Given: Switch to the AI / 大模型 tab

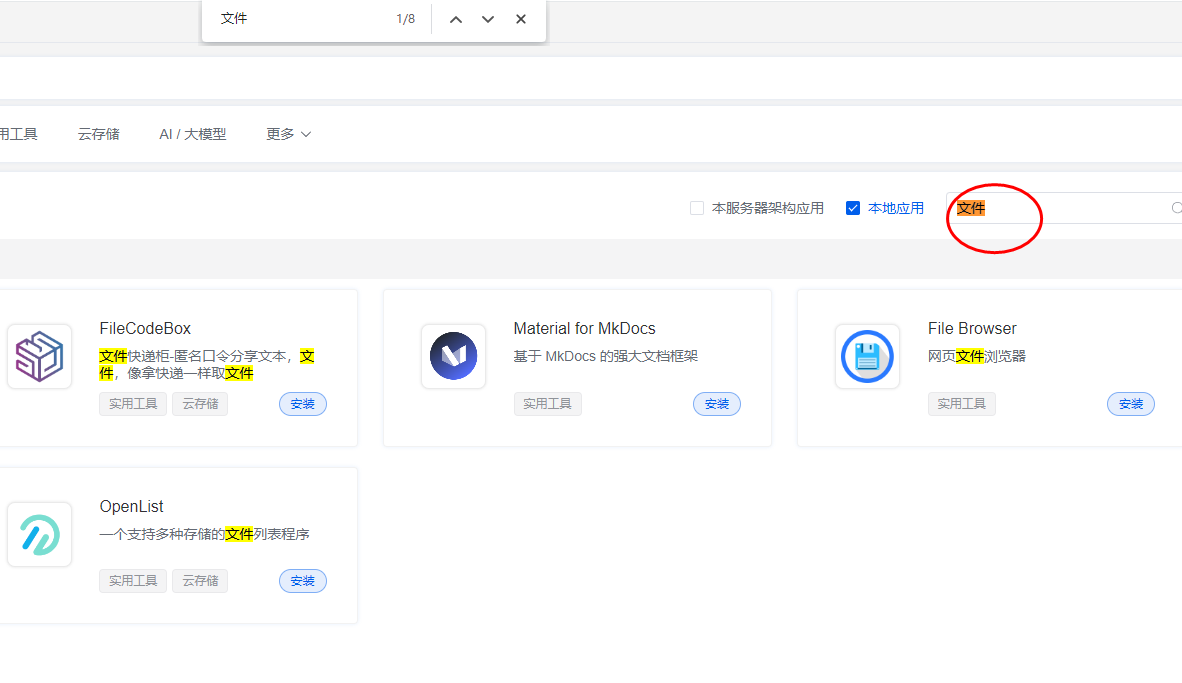Looking at the screenshot, I should point(193,134).
